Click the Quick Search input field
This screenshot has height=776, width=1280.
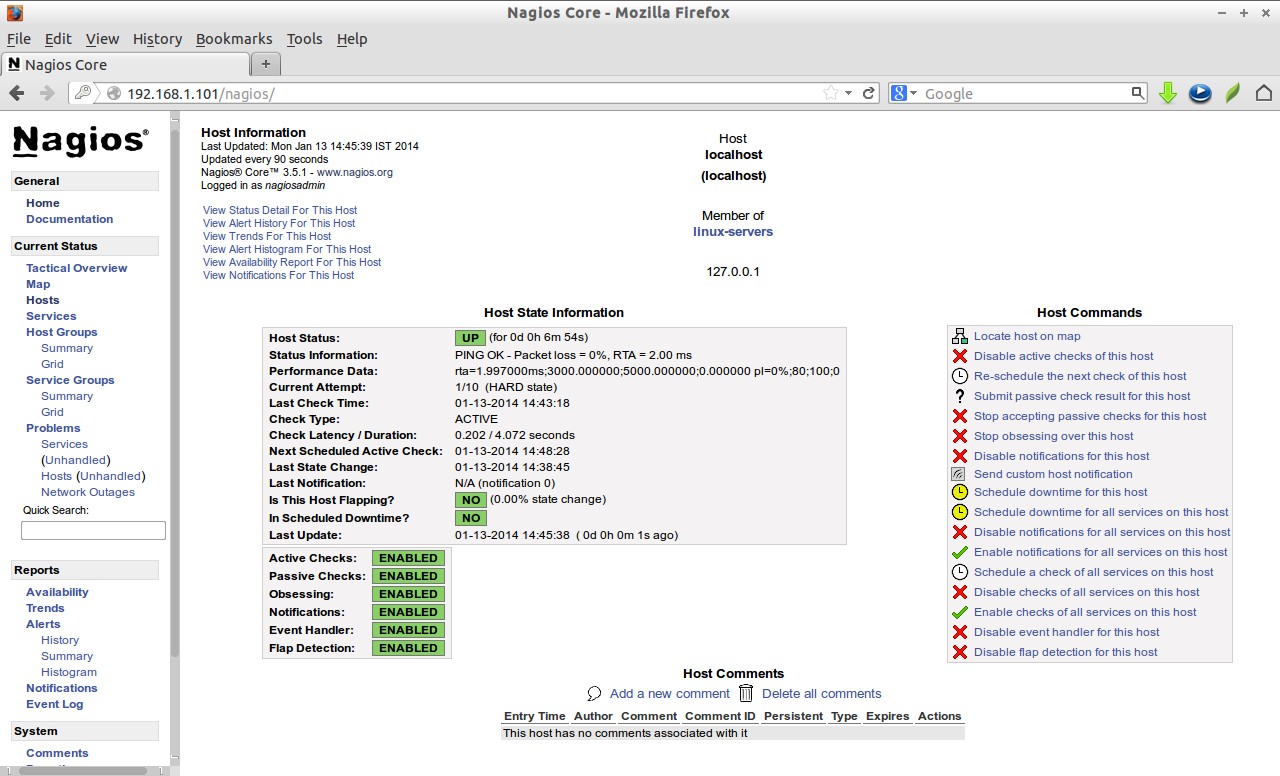click(93, 531)
